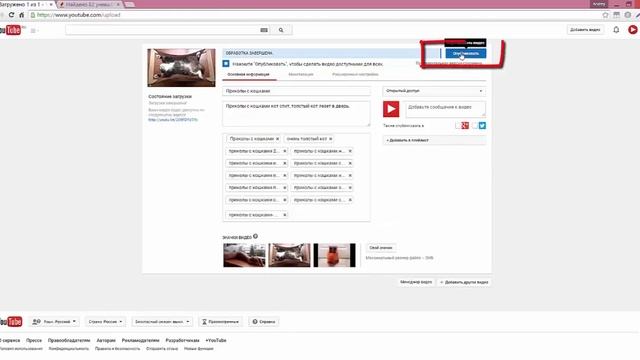This screenshot has width=640, height=360.
Task: Open the 'Открытый доступ' privacy dropdown
Action: tap(434, 91)
